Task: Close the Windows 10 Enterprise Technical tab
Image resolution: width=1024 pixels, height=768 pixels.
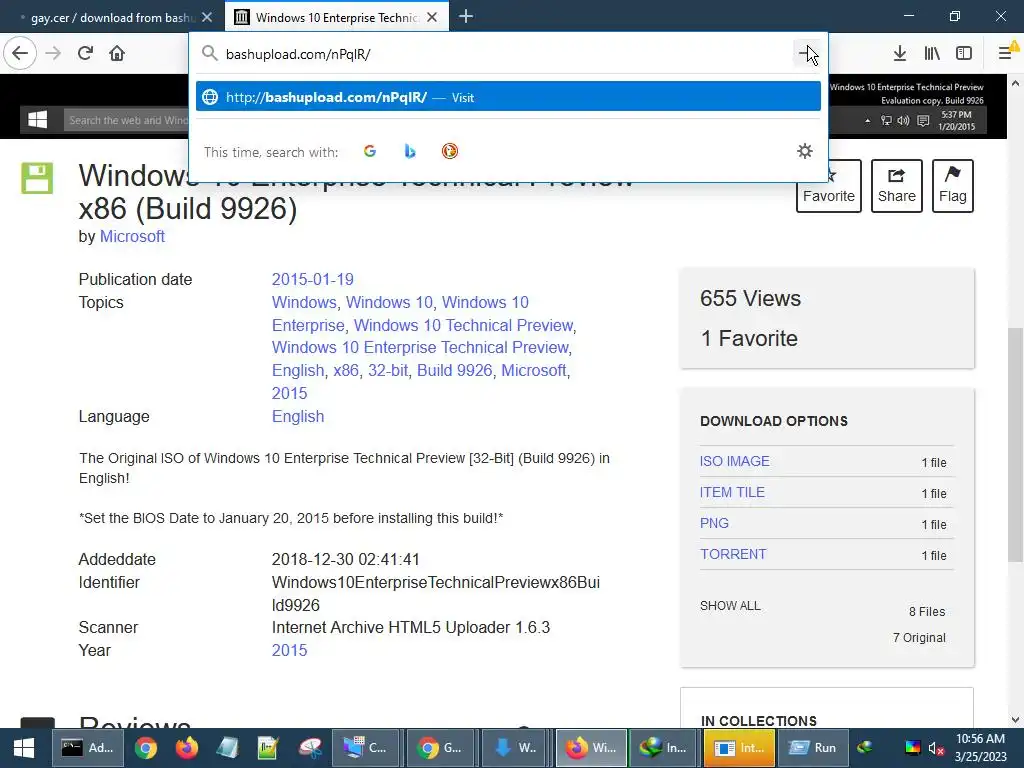Action: coord(432,17)
